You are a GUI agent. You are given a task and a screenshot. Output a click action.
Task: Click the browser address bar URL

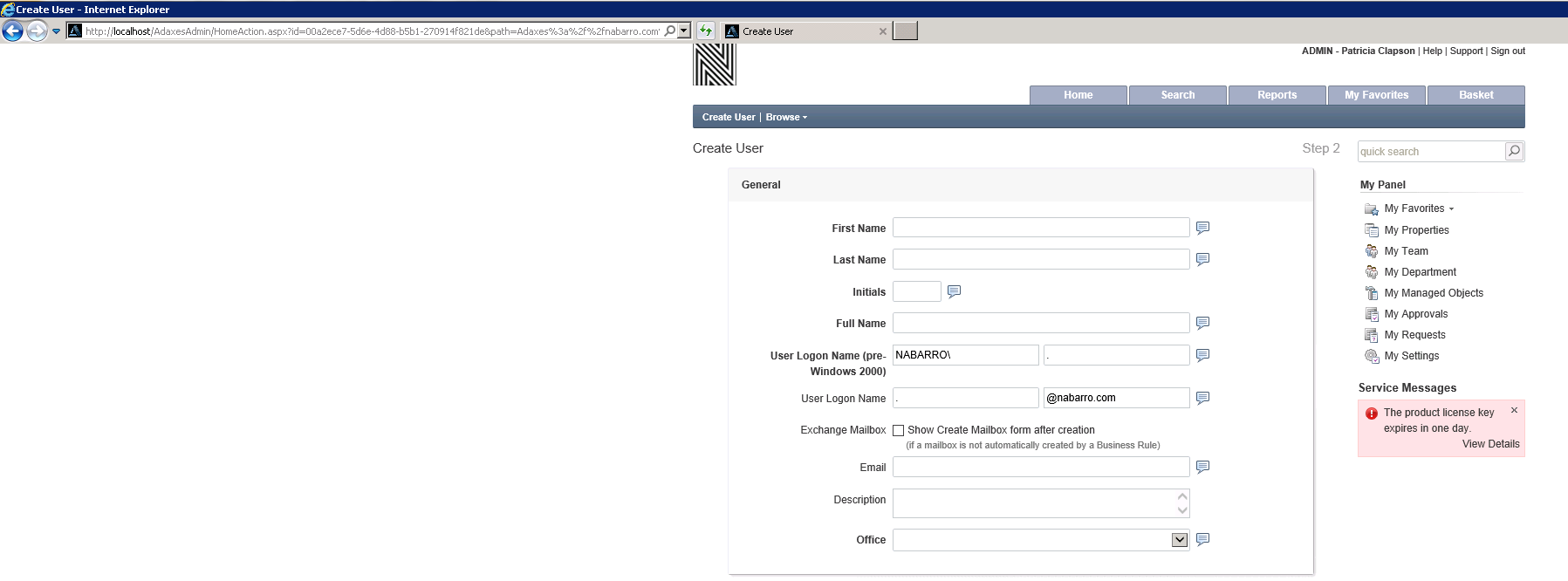(373, 31)
